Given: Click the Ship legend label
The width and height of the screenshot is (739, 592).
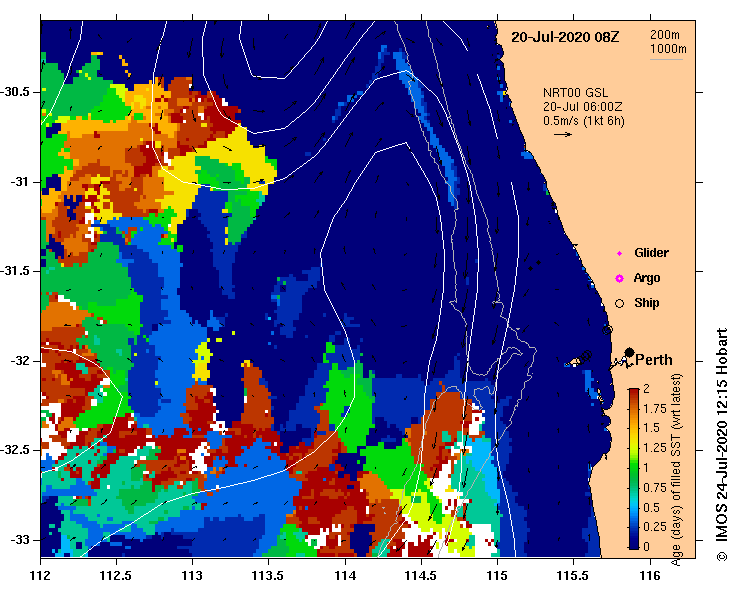Looking at the screenshot, I should (x=647, y=303).
